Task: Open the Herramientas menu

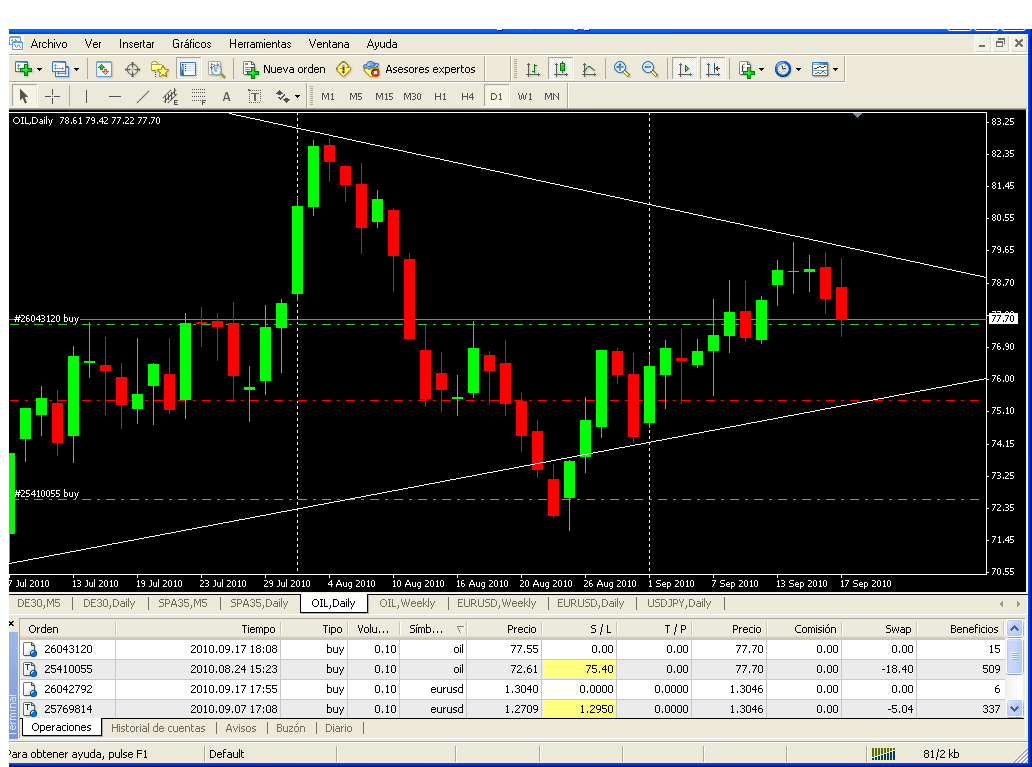Action: pyautogui.click(x=260, y=44)
